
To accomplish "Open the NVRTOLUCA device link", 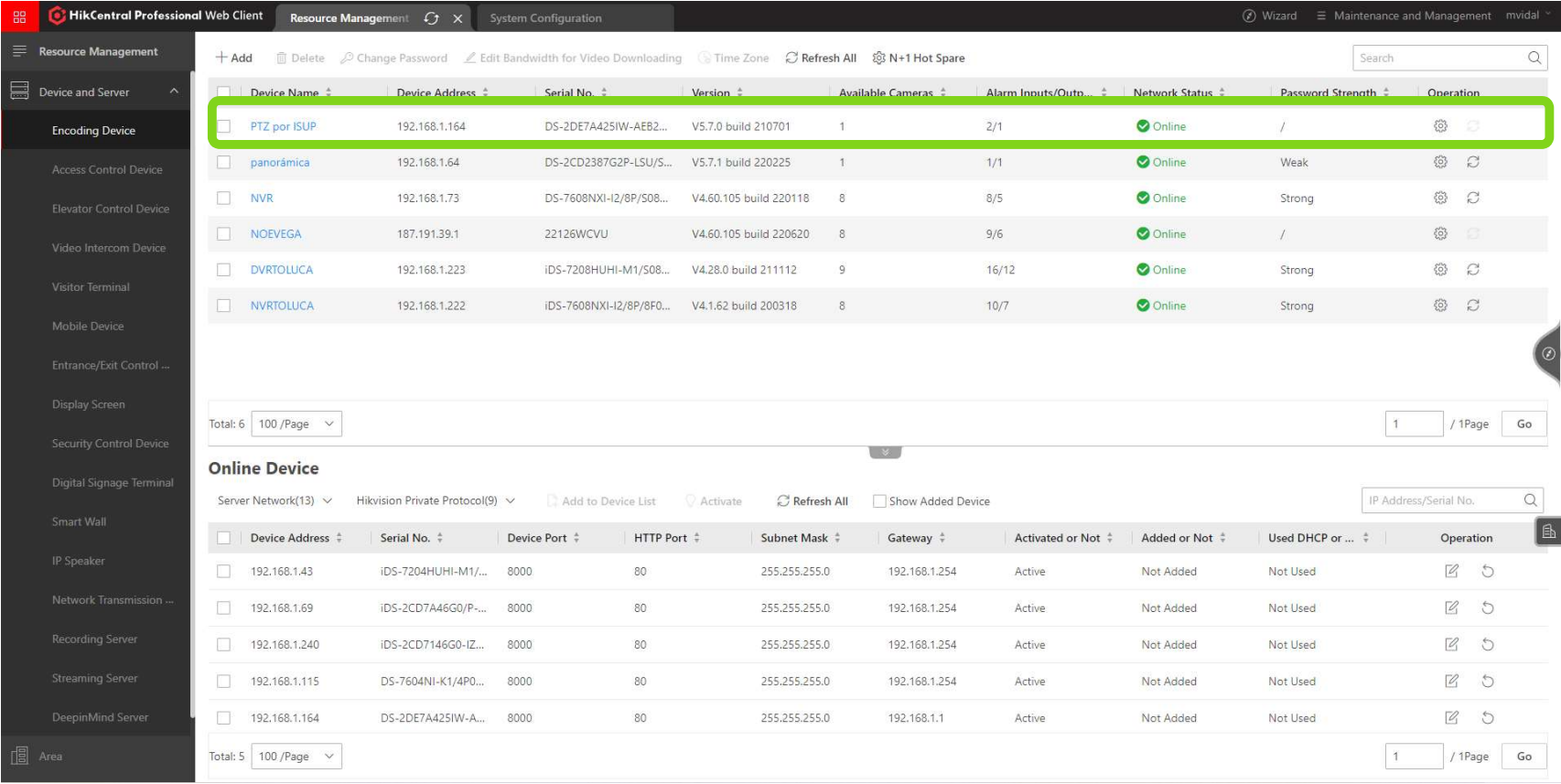I will [282, 306].
